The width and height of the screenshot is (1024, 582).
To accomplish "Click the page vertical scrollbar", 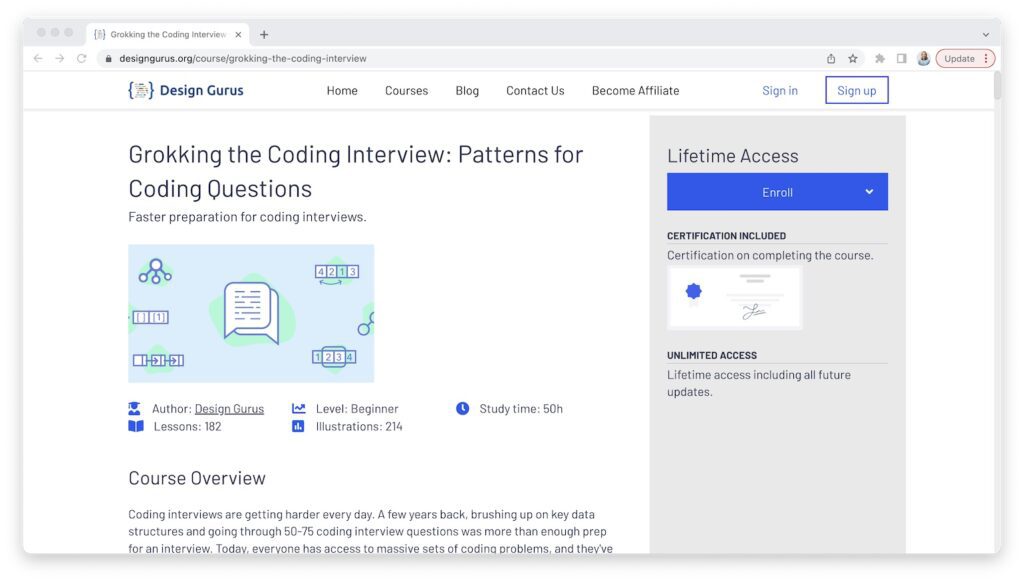I will pyautogui.click(x=997, y=85).
